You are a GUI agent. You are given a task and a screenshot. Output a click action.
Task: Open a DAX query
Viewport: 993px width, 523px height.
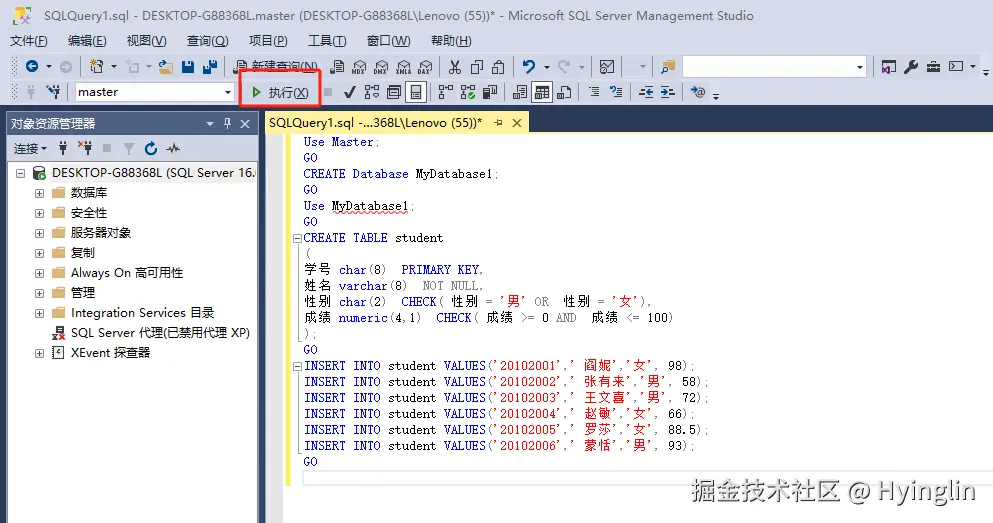(x=425, y=66)
